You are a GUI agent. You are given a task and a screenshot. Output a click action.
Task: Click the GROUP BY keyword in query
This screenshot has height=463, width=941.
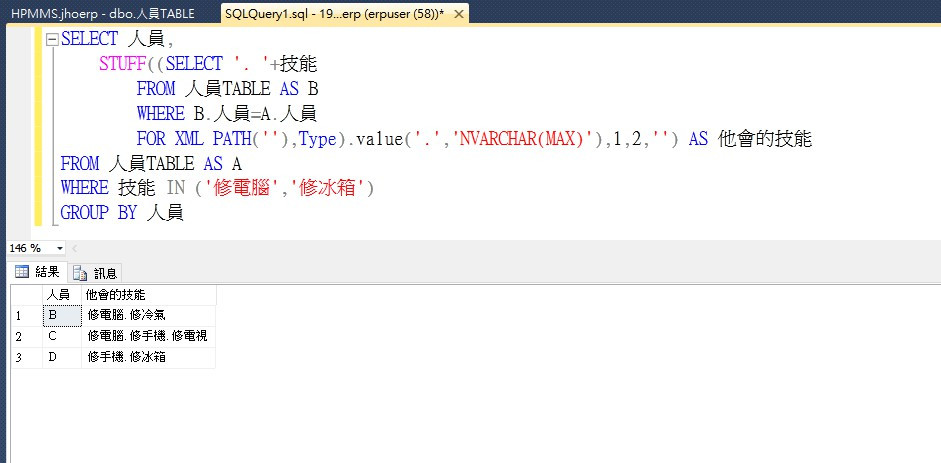[x=99, y=213]
